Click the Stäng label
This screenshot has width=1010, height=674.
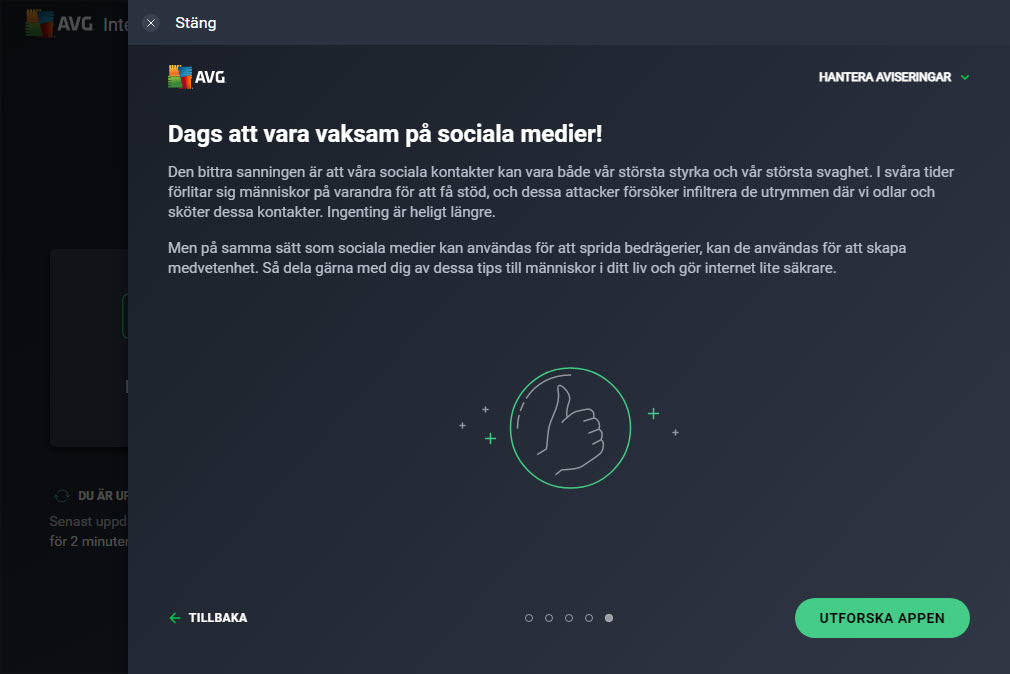196,23
